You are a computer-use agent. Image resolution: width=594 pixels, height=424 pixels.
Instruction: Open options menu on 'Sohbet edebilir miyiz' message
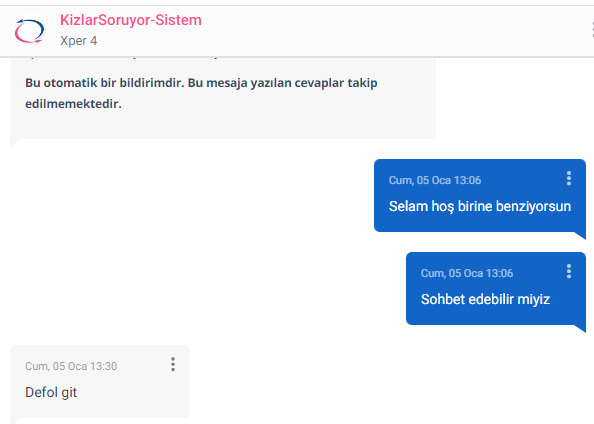(569, 271)
